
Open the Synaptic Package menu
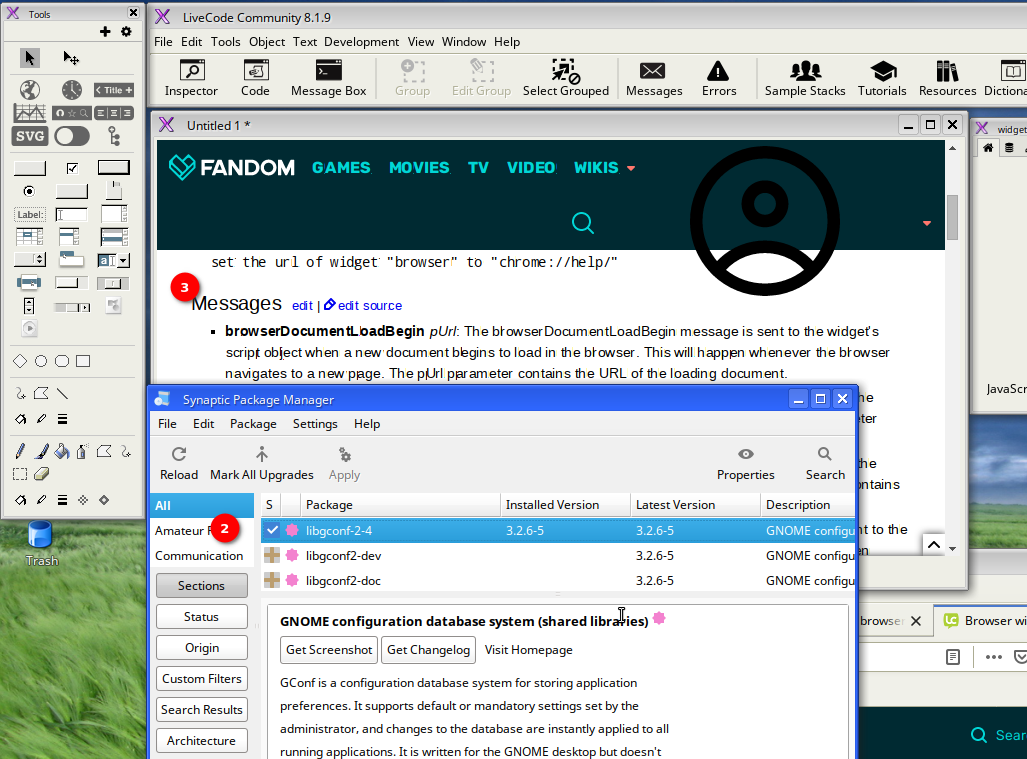253,424
